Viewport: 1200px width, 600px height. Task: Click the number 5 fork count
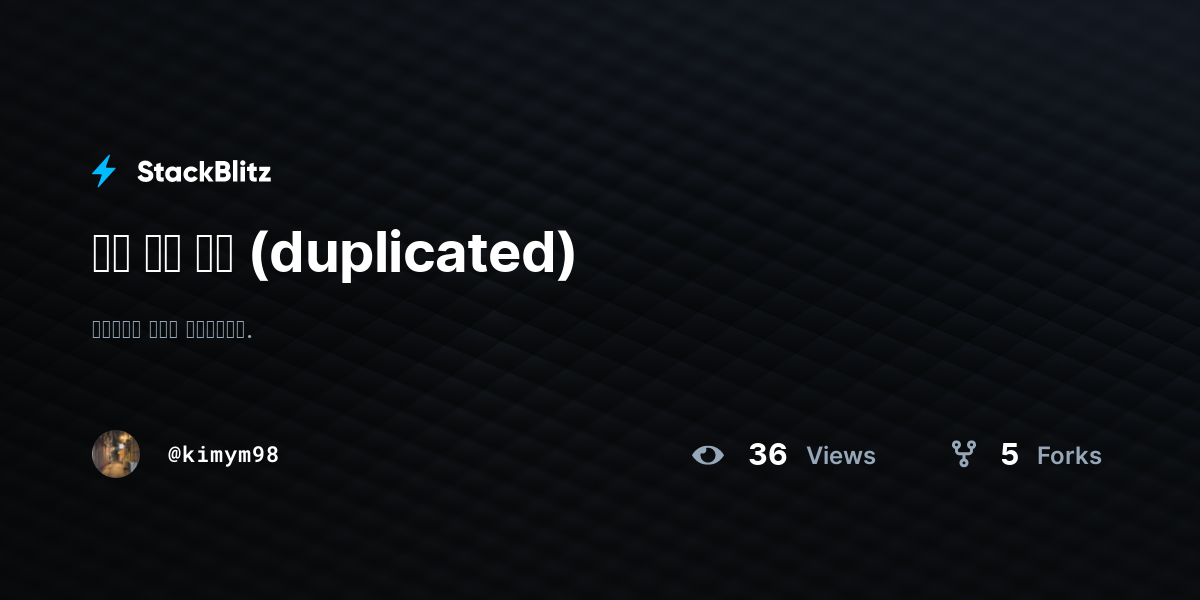1009,455
